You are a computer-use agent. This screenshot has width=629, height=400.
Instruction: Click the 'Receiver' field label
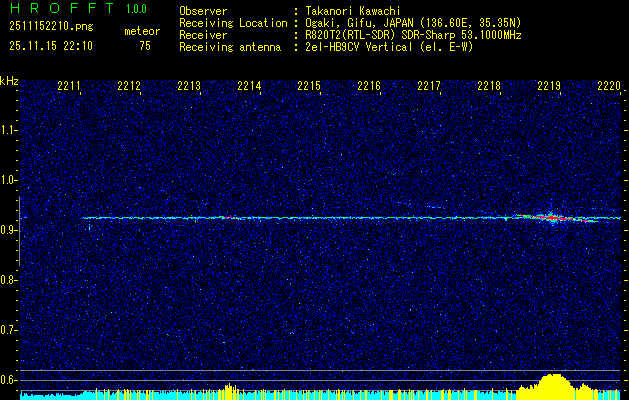pos(203,35)
